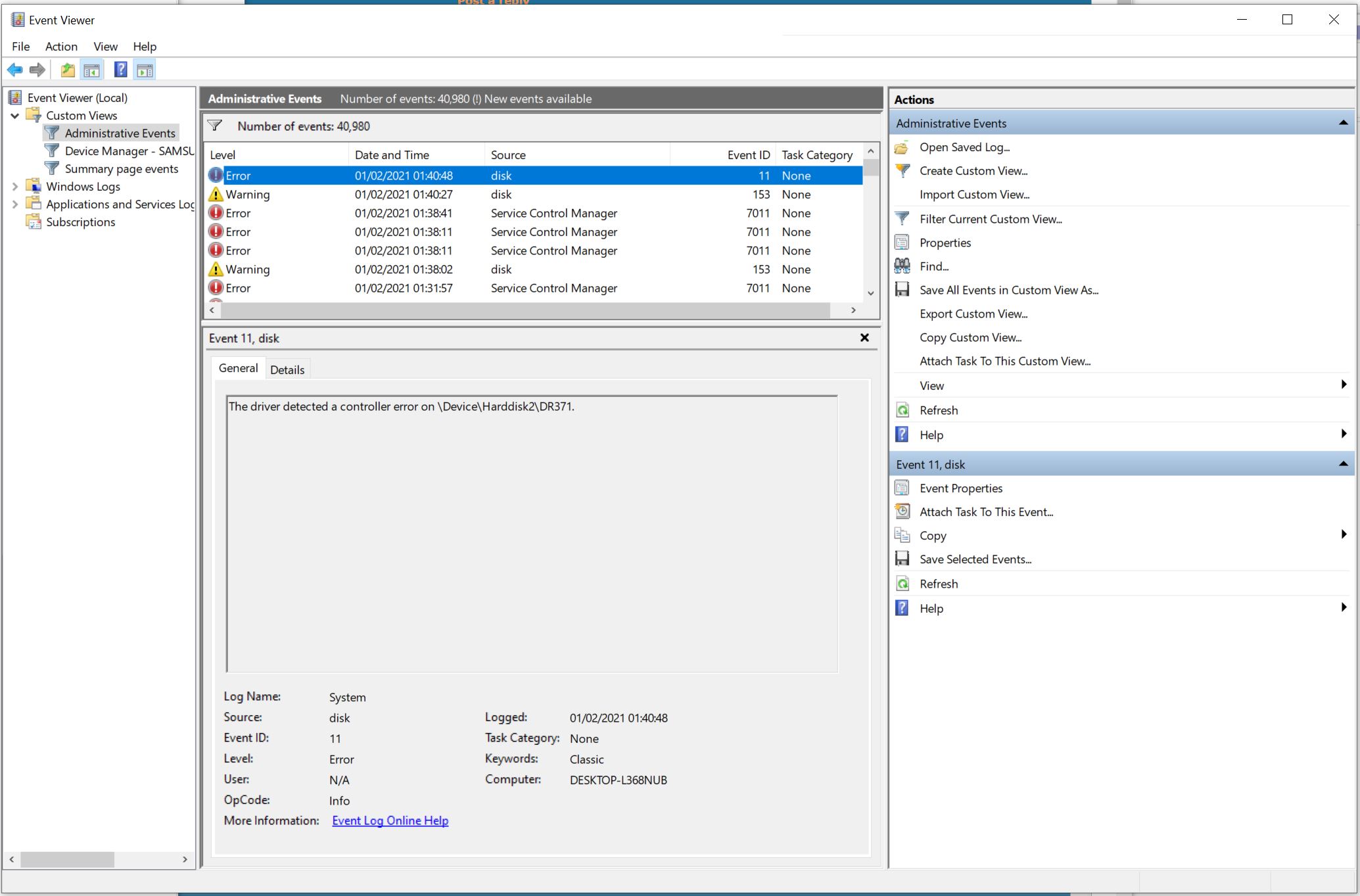Click the Filter Current Custom View icon
Image resolution: width=1360 pixels, height=896 pixels.
[x=902, y=219]
